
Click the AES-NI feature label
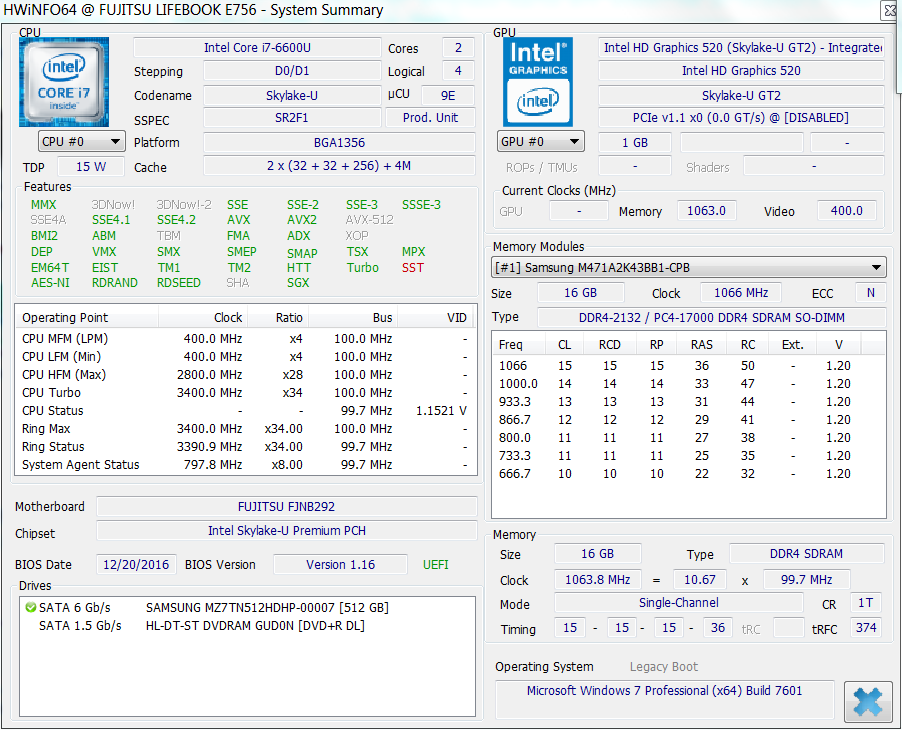tap(51, 283)
